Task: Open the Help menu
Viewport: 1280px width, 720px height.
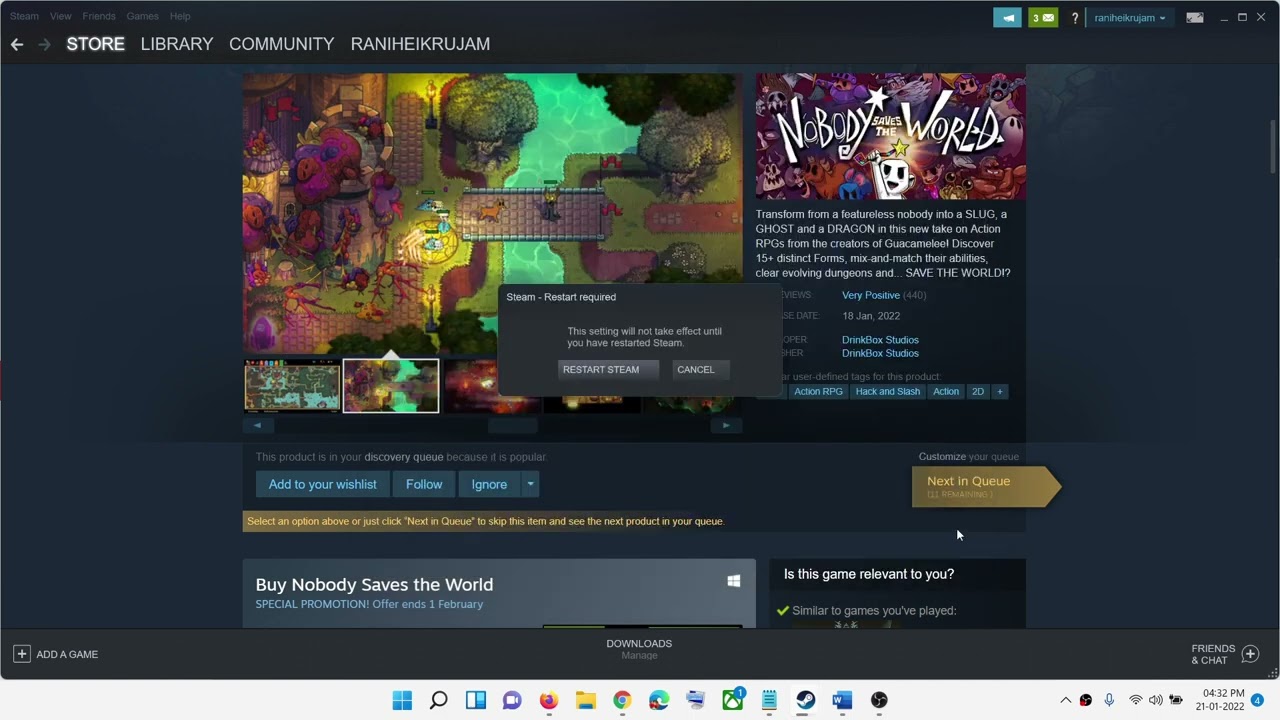Action: 180,16
